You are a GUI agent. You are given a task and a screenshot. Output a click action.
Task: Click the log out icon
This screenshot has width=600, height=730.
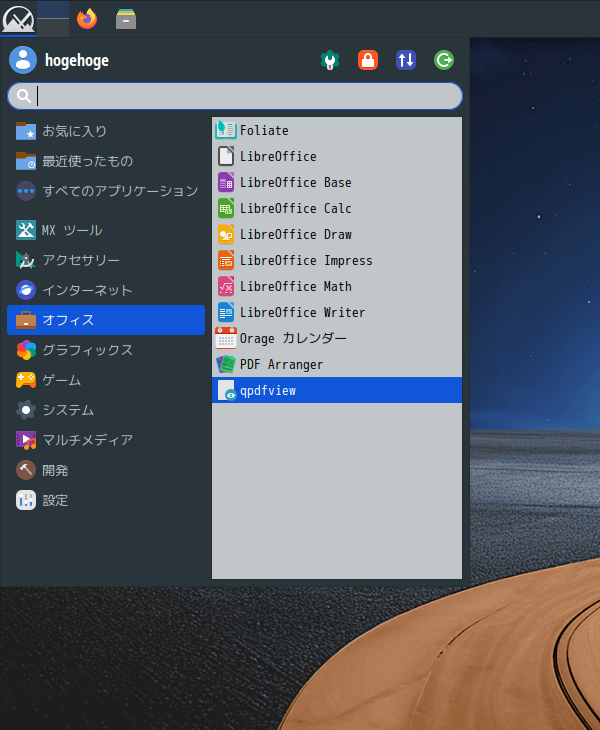tap(444, 60)
